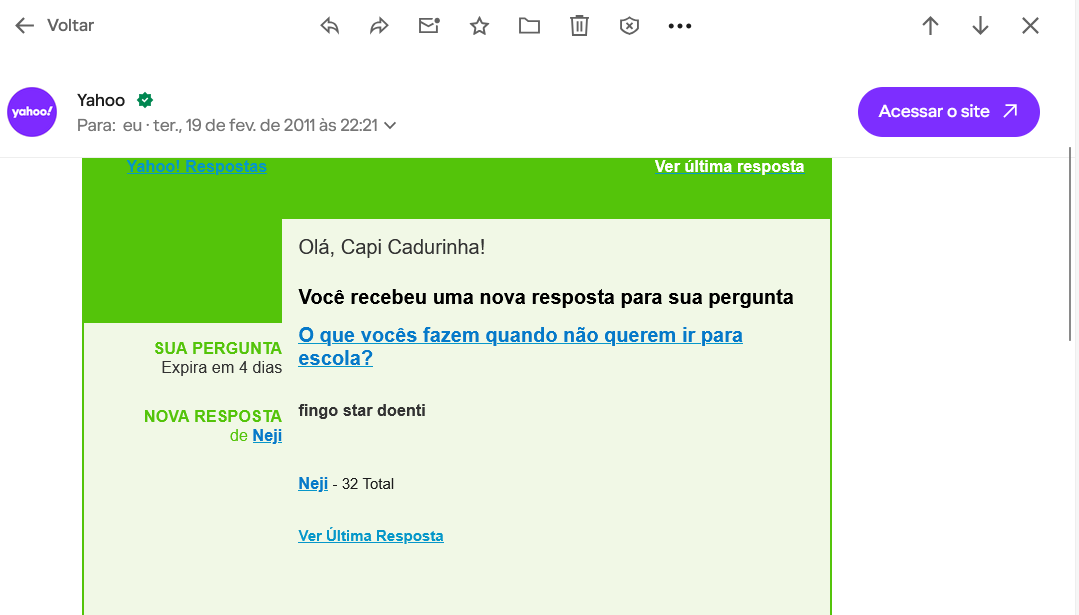Go back using the Voltar arrow

(25, 26)
